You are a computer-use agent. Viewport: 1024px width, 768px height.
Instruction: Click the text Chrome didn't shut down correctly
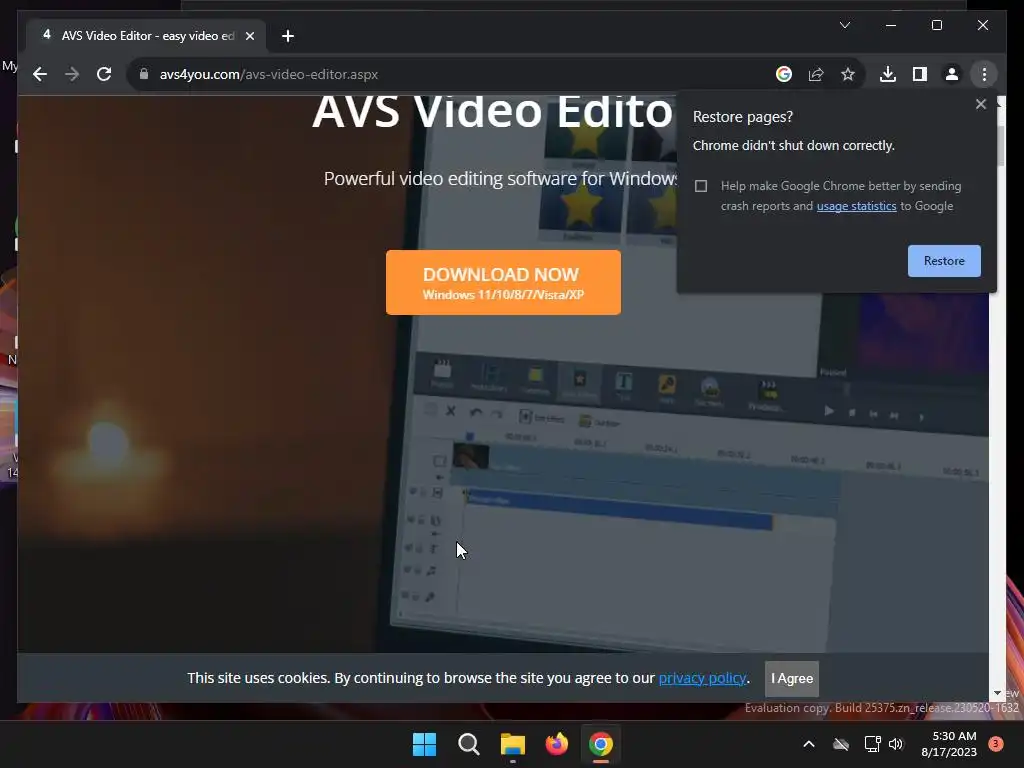point(793,146)
